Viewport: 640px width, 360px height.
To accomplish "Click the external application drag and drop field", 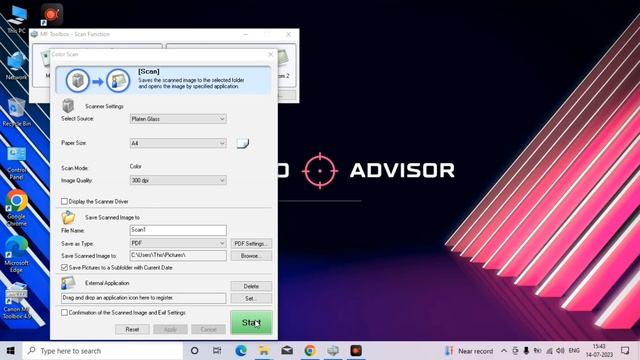I will (143, 298).
